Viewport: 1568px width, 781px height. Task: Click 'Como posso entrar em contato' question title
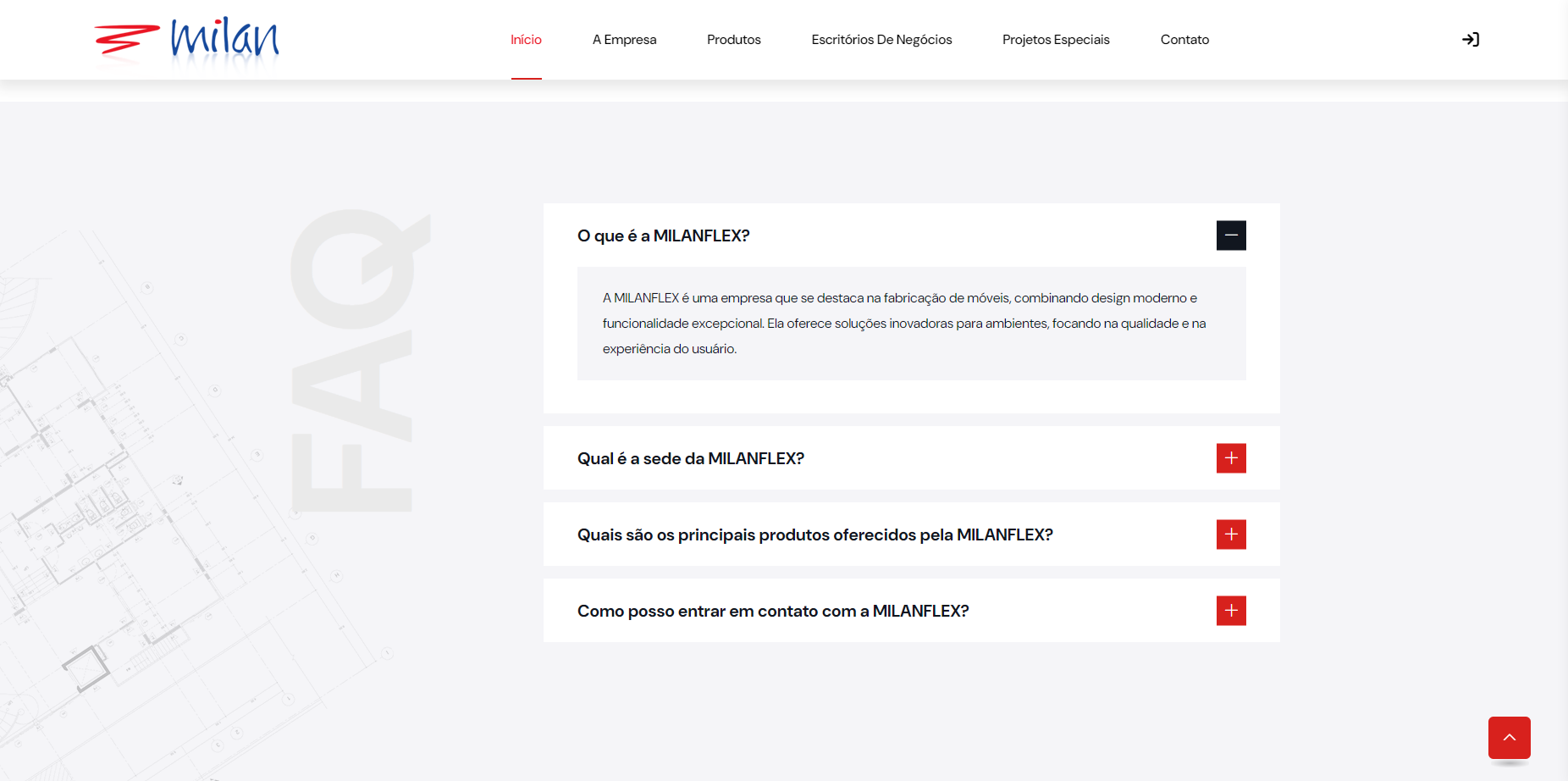[773, 611]
